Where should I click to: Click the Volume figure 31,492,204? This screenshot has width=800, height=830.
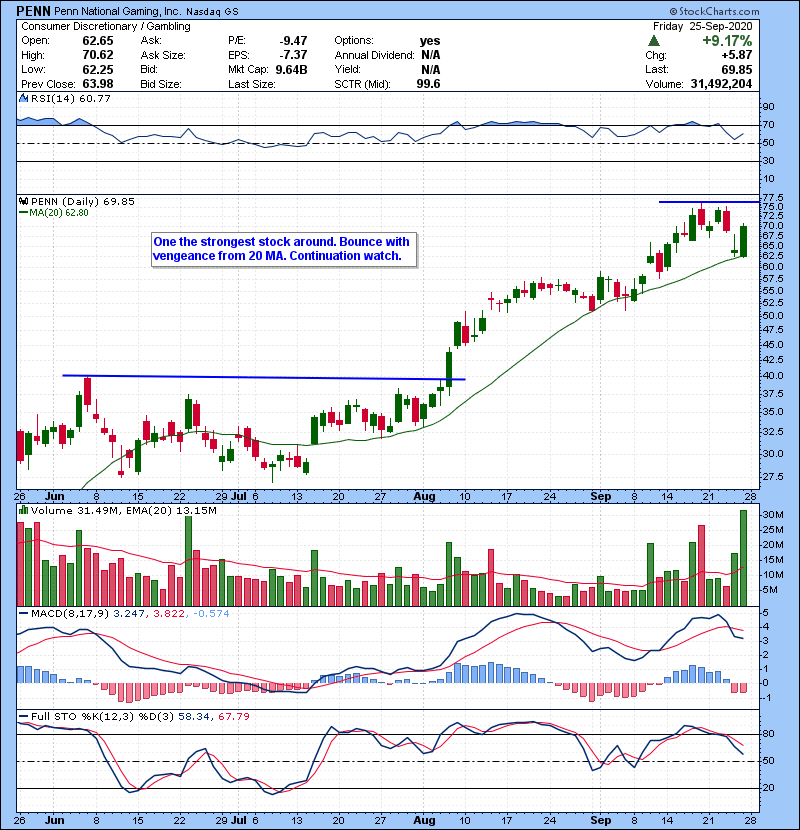tap(721, 84)
